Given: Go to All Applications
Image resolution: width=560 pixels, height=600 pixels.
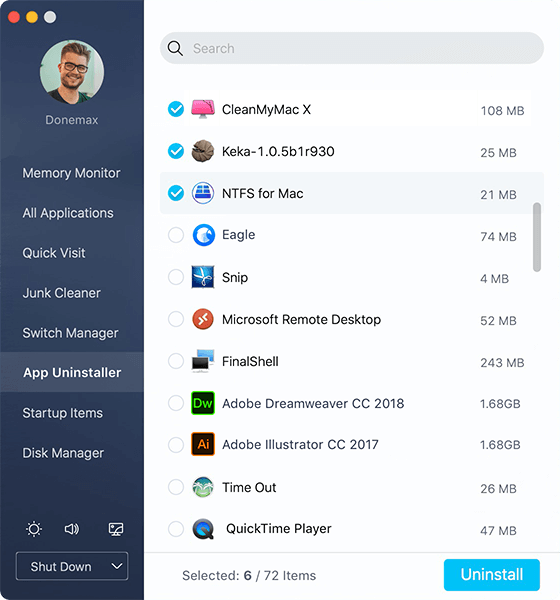Looking at the screenshot, I should point(68,213).
